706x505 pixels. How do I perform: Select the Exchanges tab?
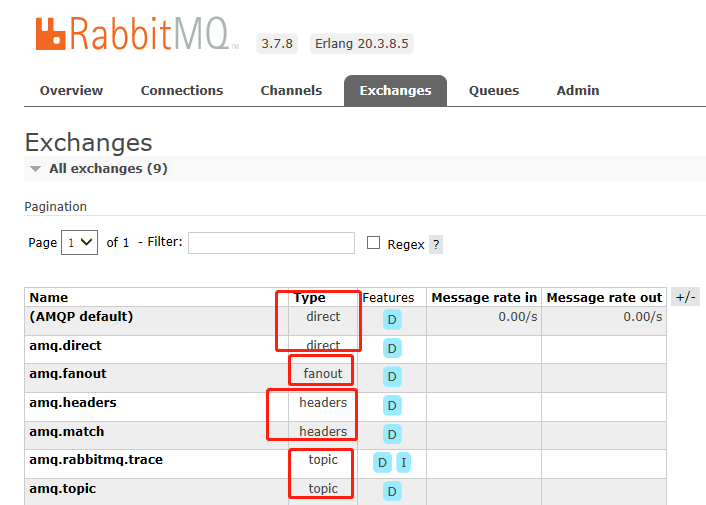[395, 91]
